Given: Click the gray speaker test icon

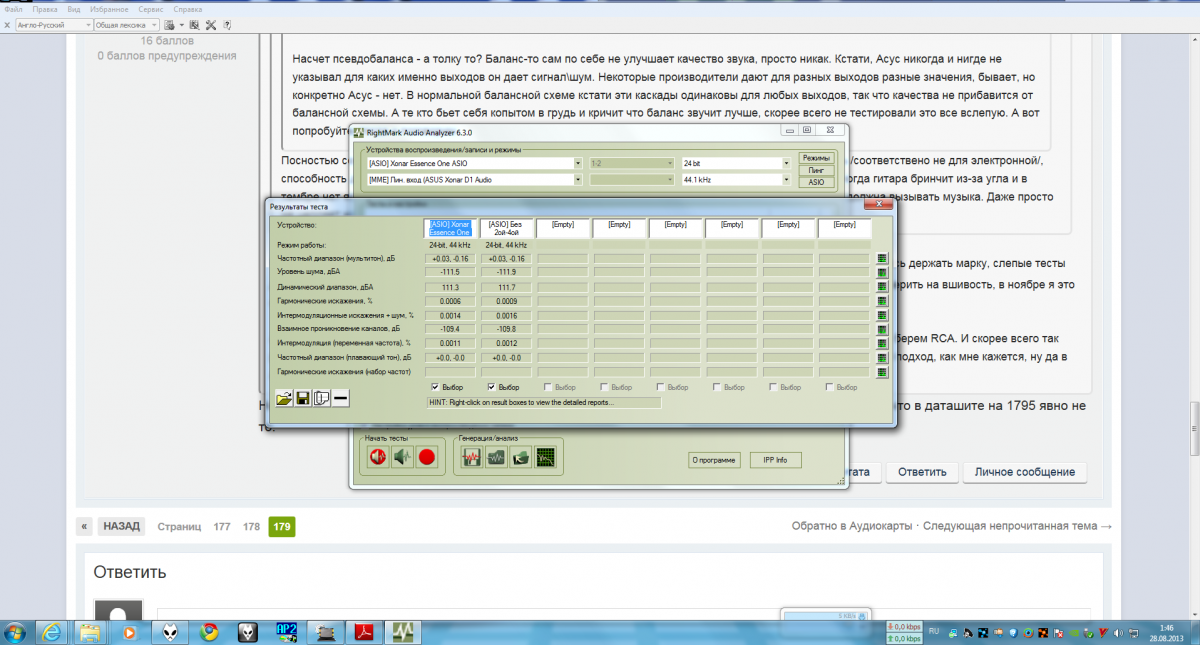Looking at the screenshot, I should click(401, 458).
